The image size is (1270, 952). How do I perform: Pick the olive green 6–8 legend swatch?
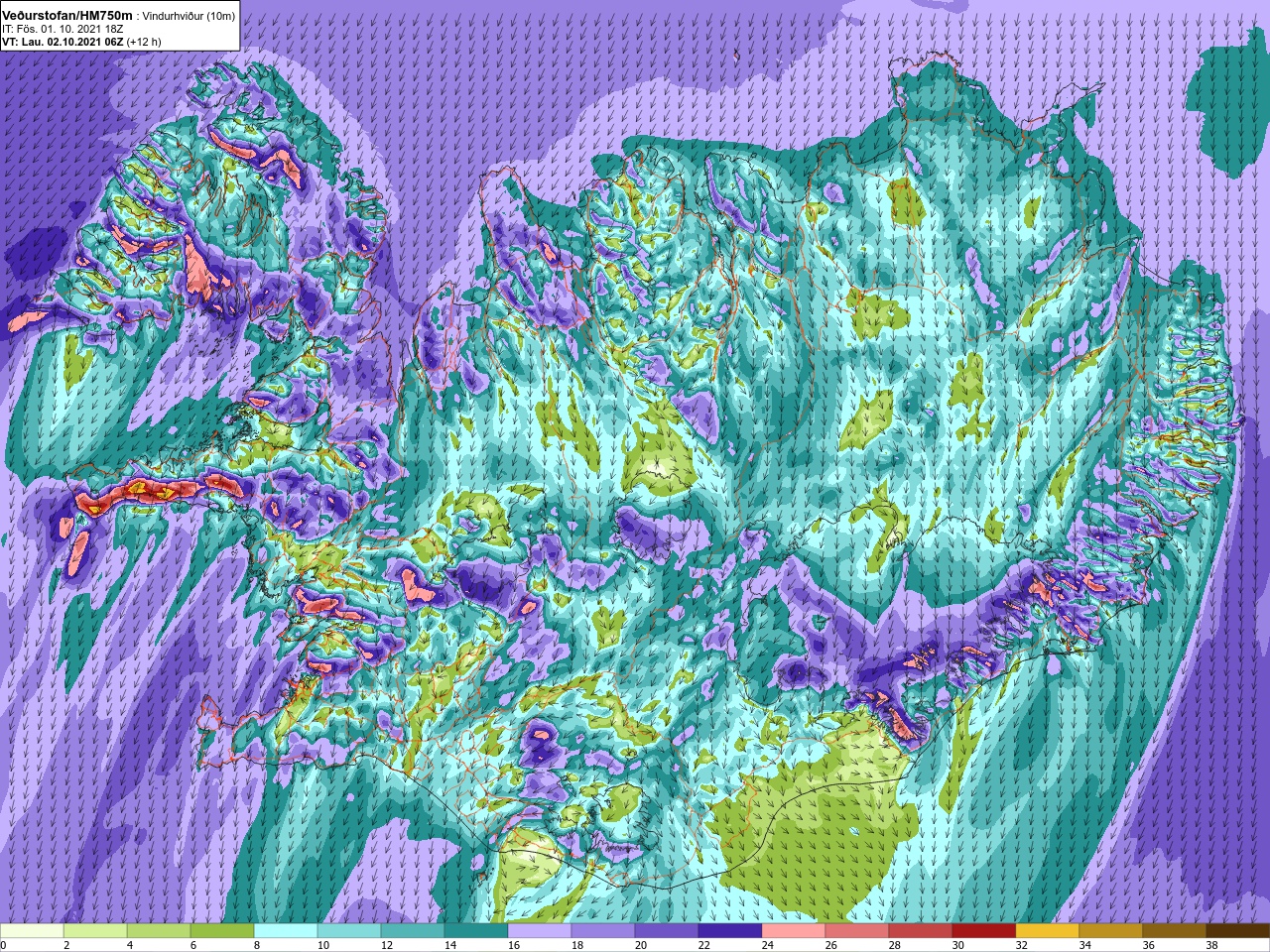click(222, 931)
